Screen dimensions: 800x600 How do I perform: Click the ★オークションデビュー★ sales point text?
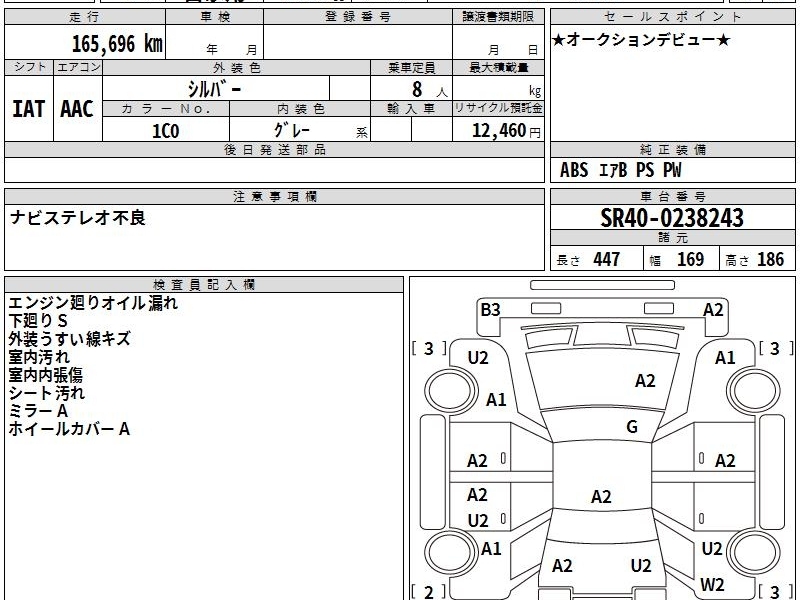click(x=641, y=39)
